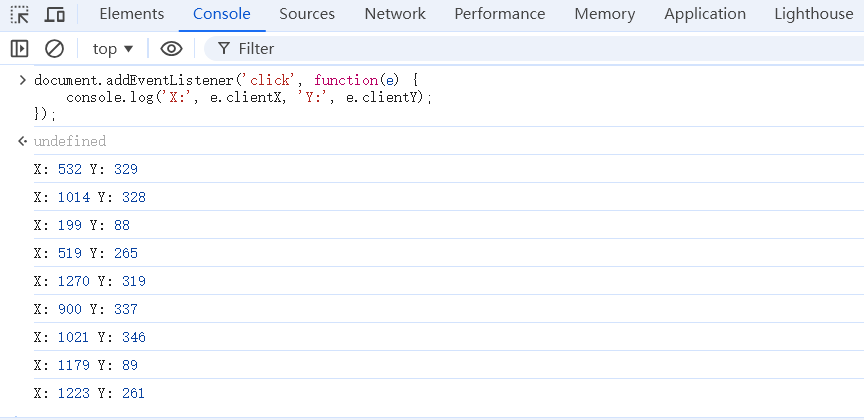Click the input prompt chevron beside document.addEventListener
This screenshot has width=864, height=420.
(23, 80)
